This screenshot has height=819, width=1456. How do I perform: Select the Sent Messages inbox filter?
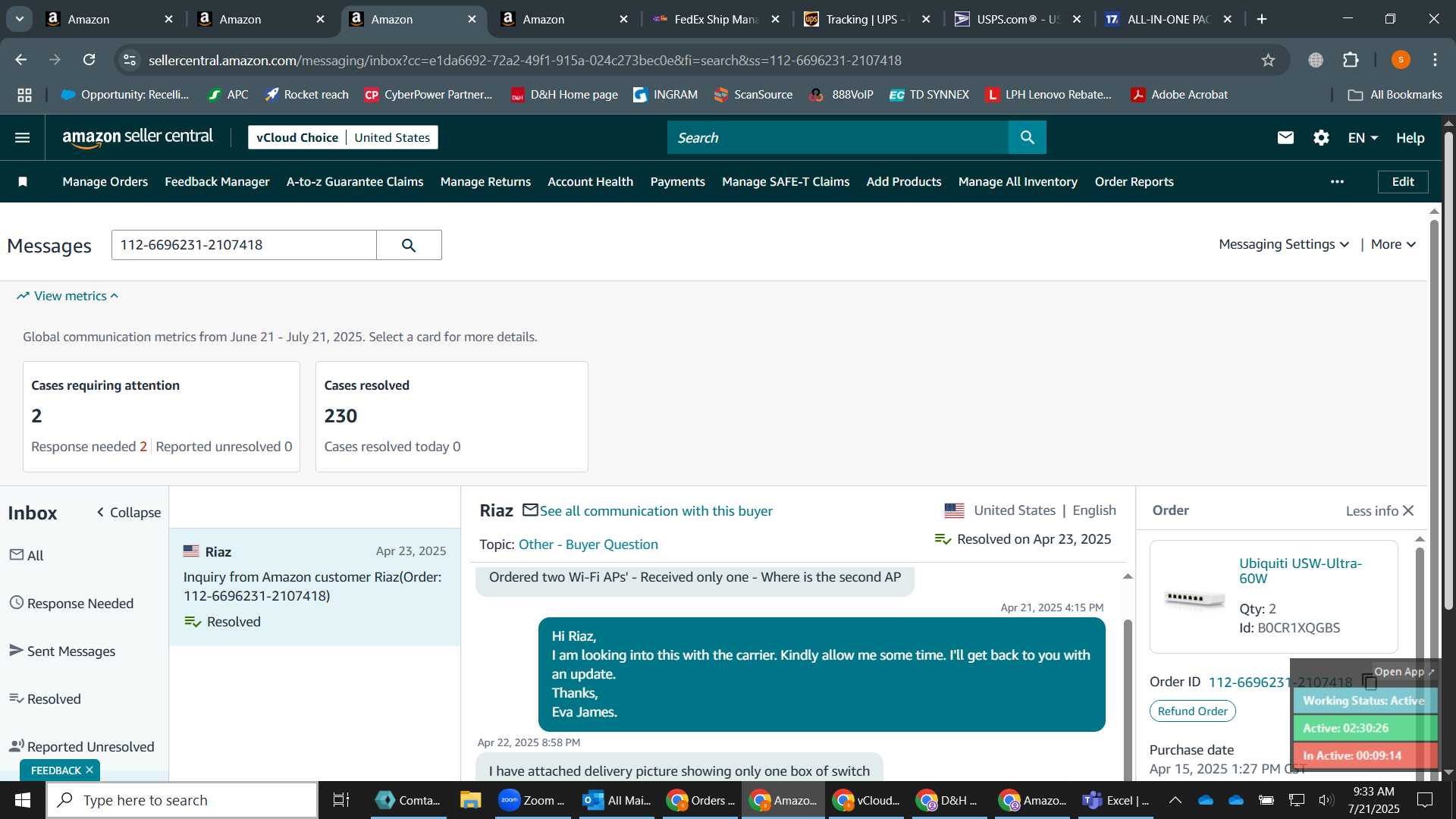tap(62, 651)
